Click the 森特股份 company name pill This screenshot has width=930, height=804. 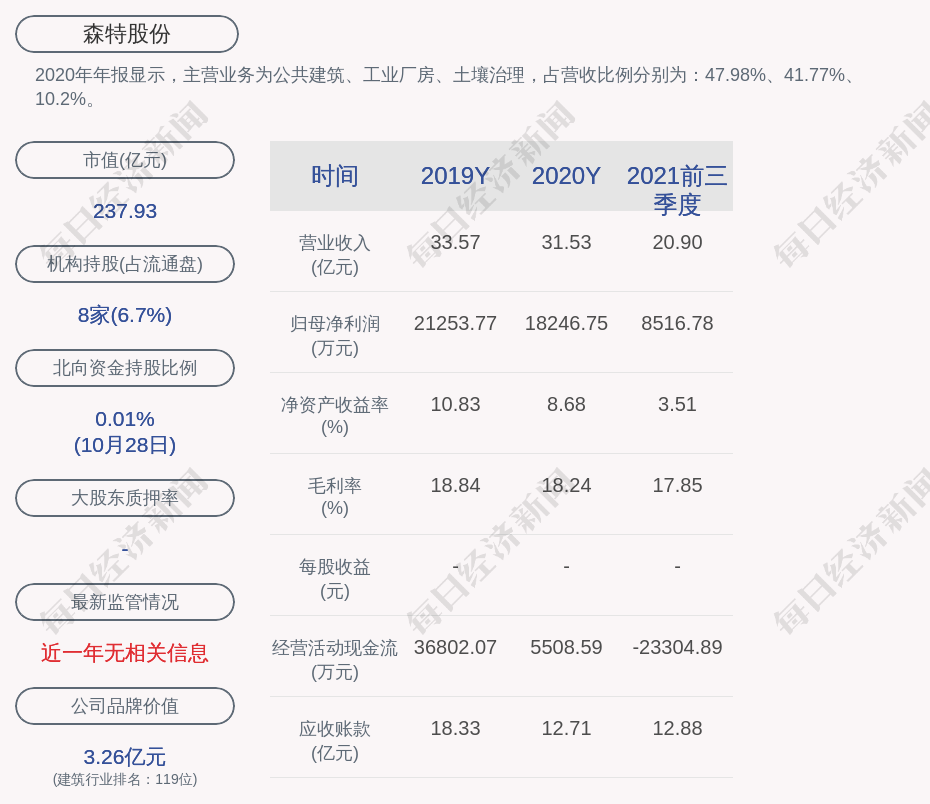pyautogui.click(x=127, y=34)
